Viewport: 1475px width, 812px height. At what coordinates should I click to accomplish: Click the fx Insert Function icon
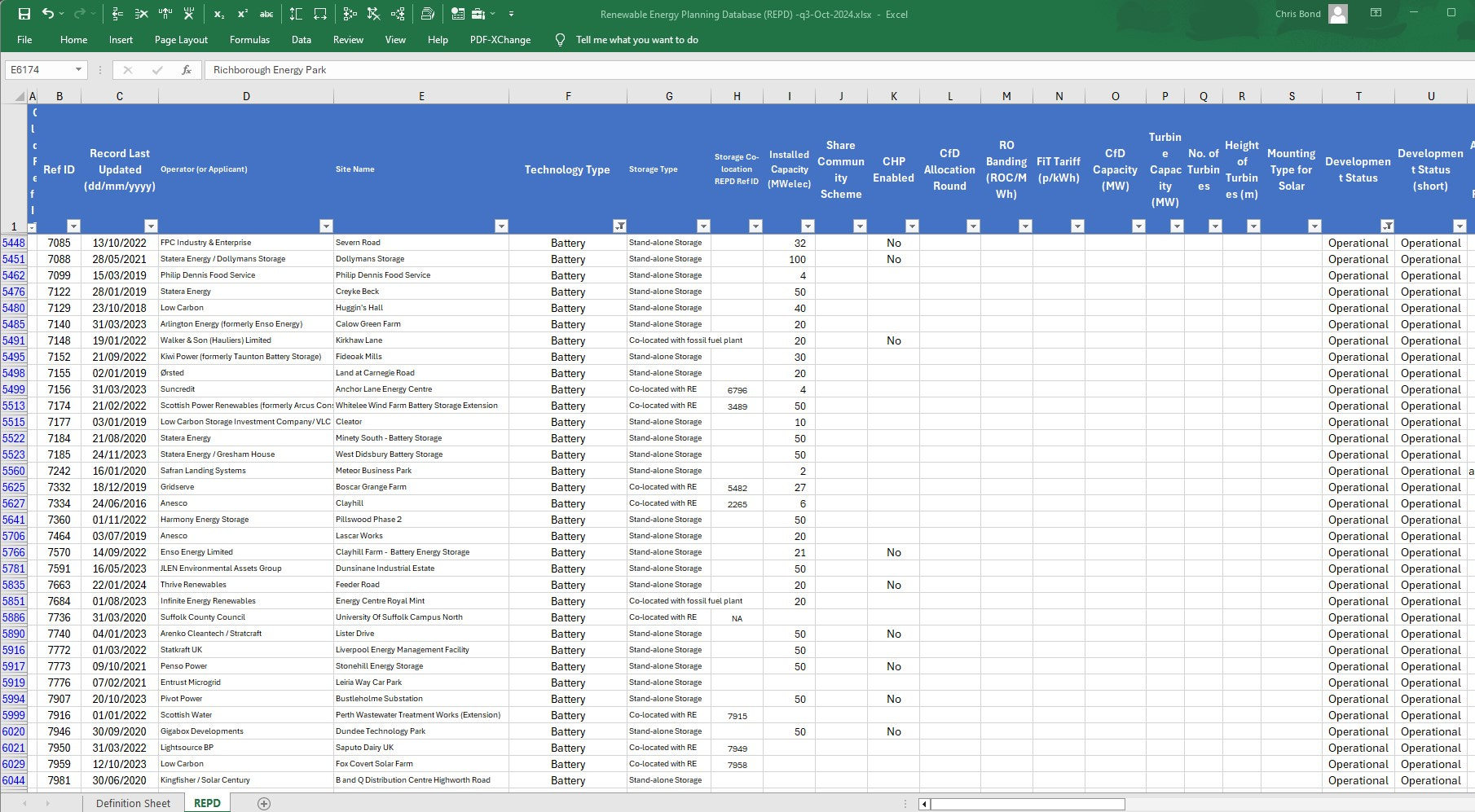(x=187, y=70)
